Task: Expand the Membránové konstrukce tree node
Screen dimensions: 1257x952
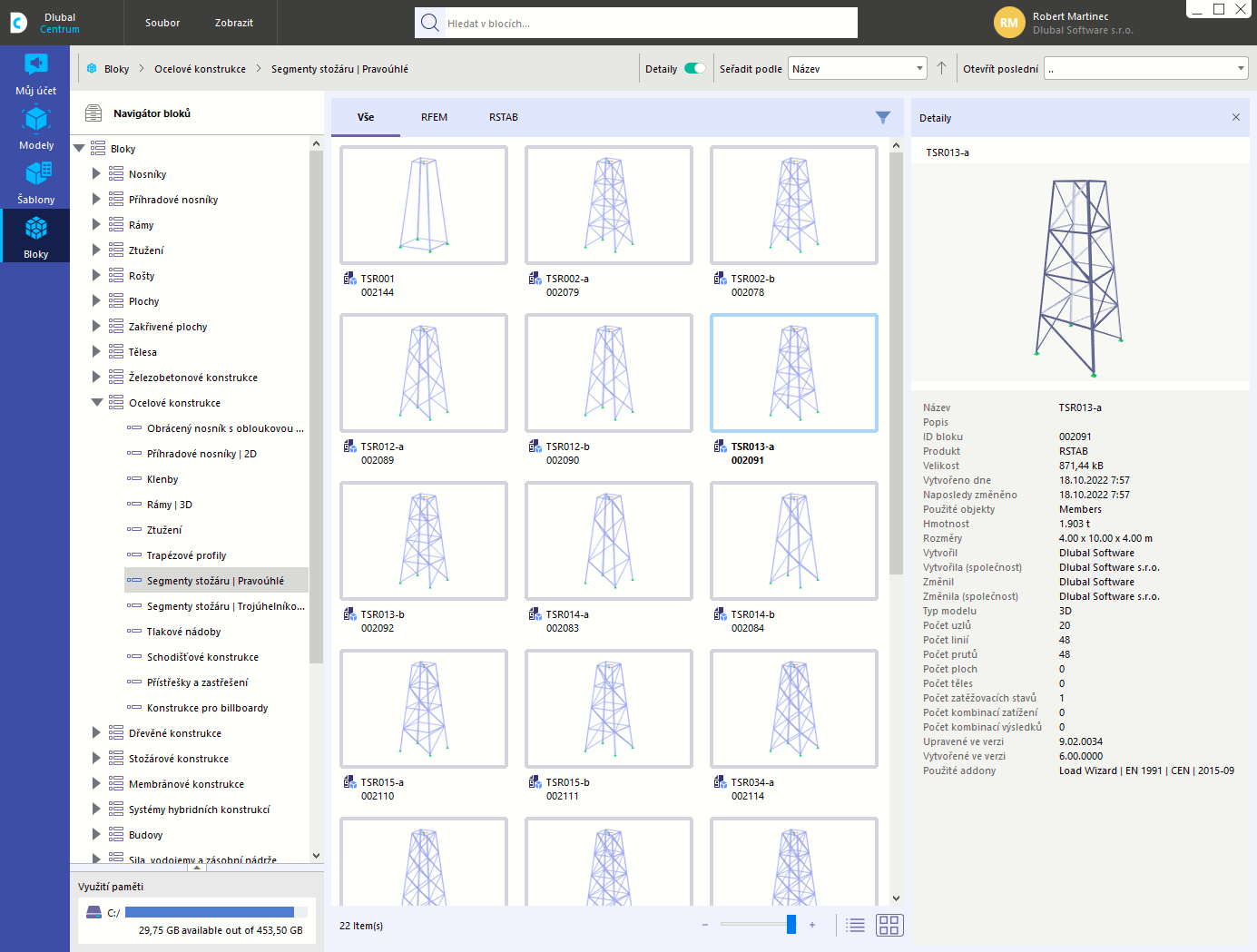Action: (x=96, y=783)
